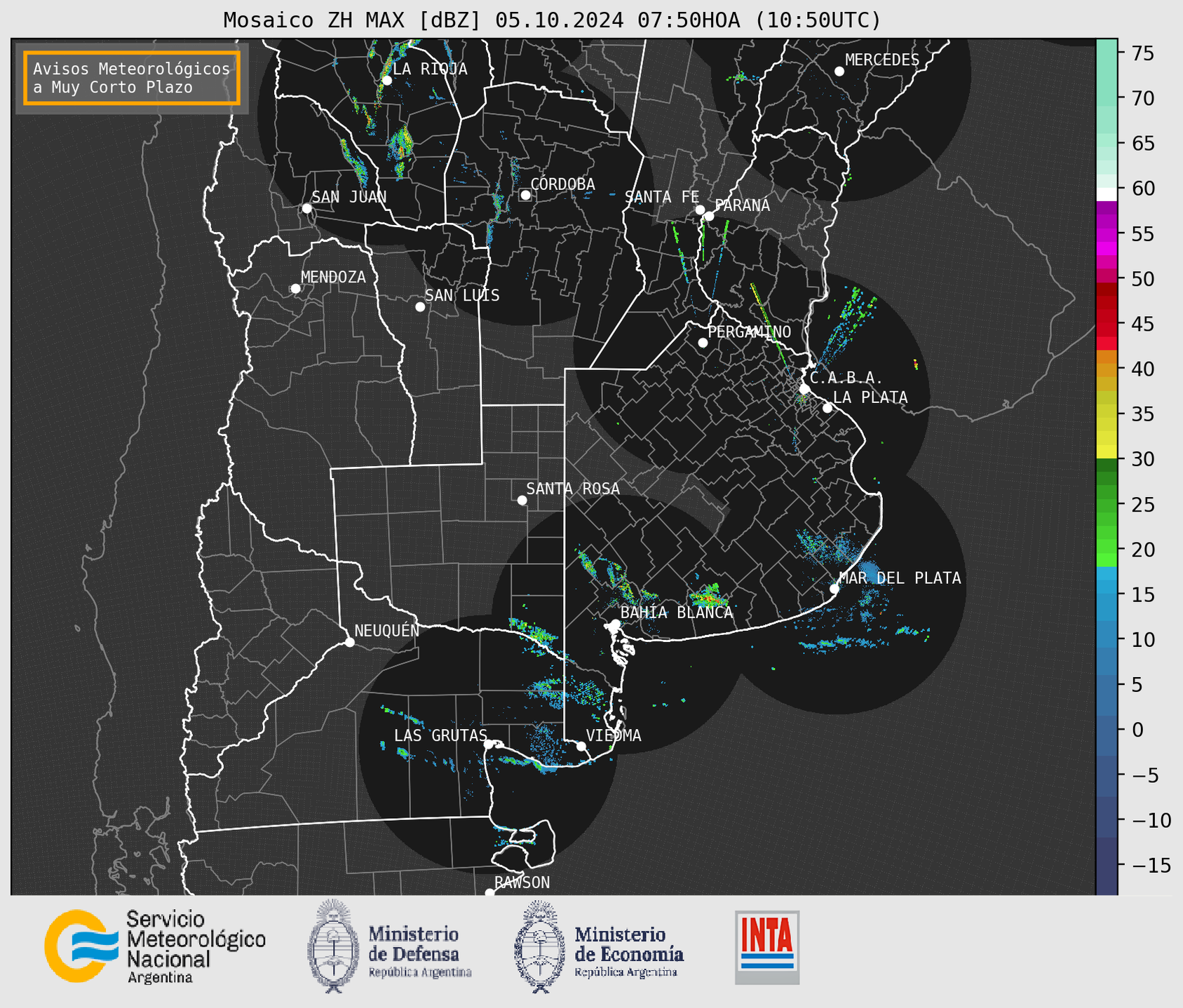Click the white 60 dBZ color band
Screen dimensions: 1183x1008
1107,194
